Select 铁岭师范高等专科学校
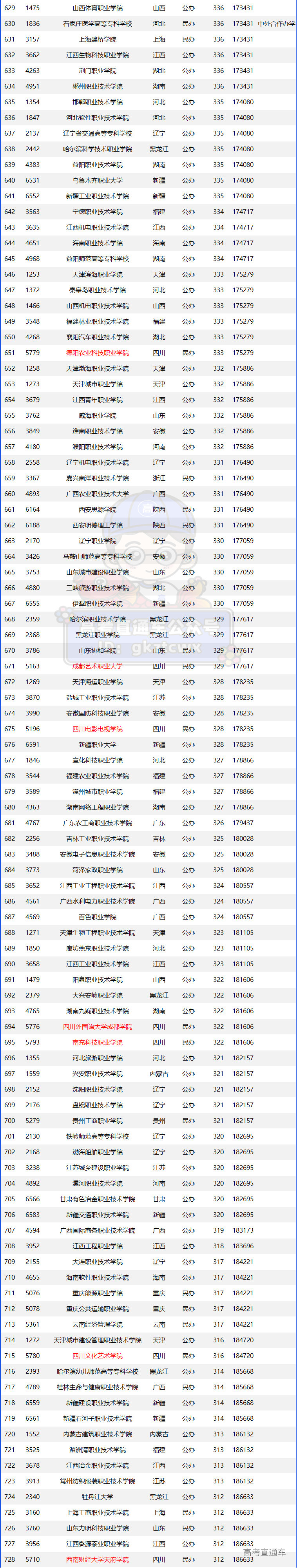 [98, 1137]
